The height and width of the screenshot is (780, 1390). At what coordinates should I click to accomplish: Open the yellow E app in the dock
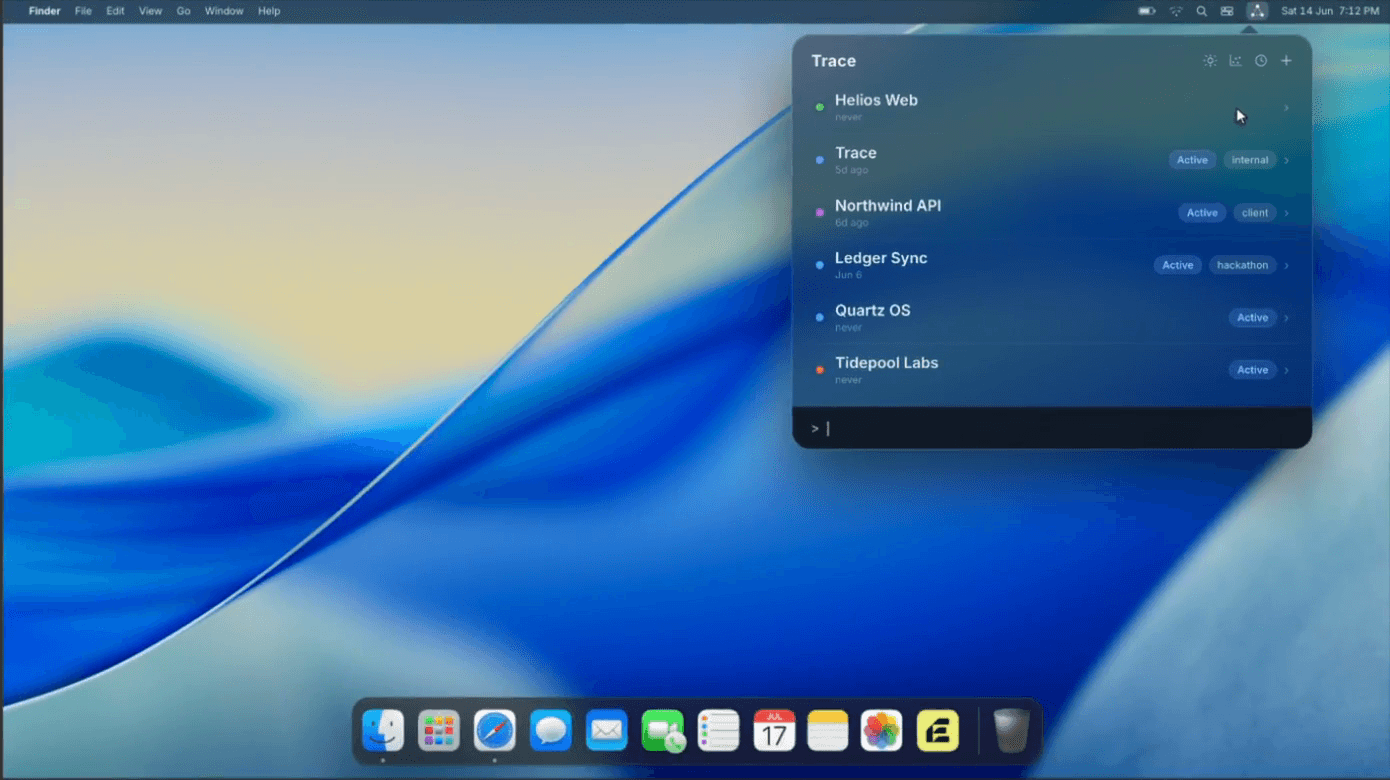[938, 731]
